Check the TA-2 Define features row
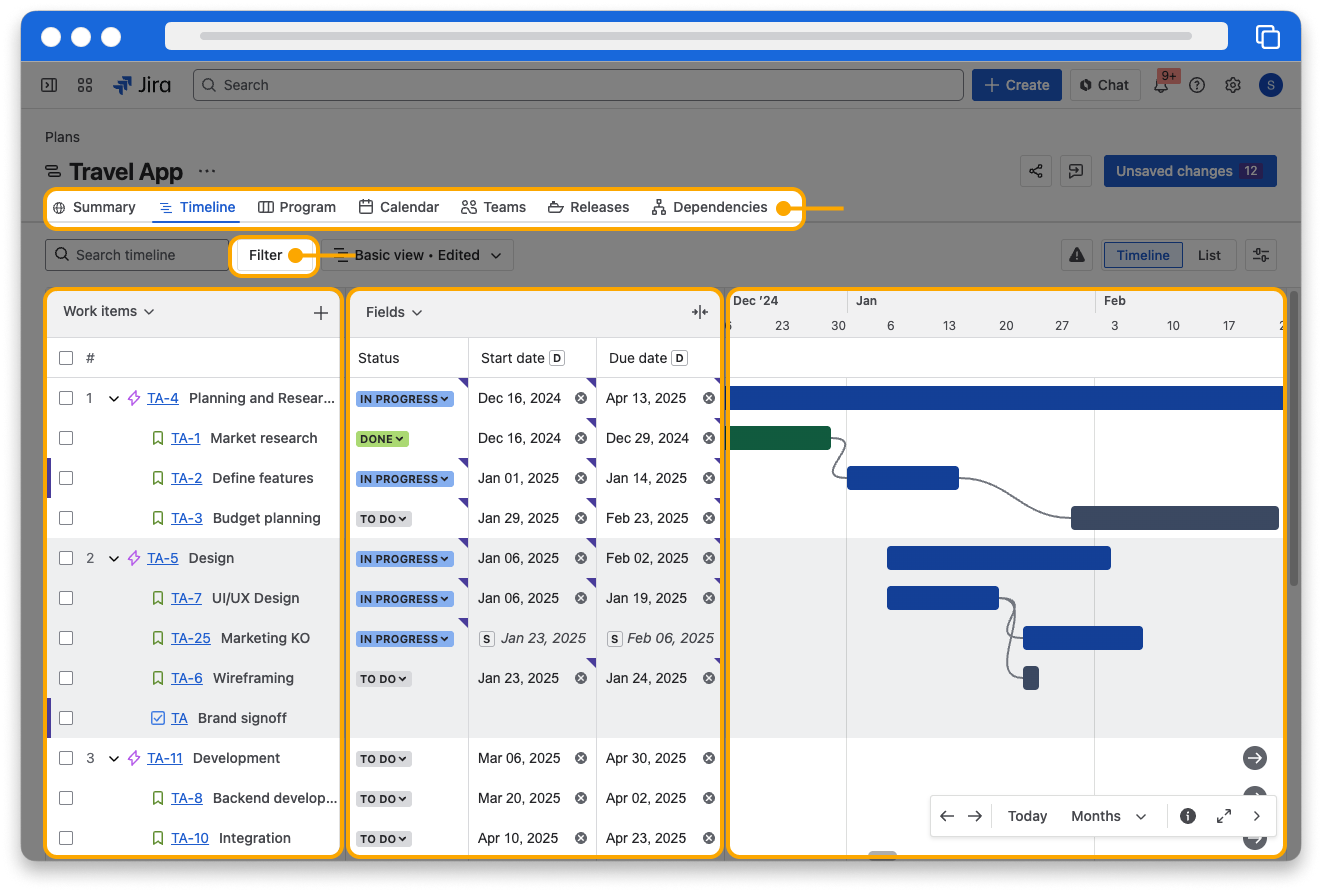This screenshot has width=1322, height=892. click(66, 478)
